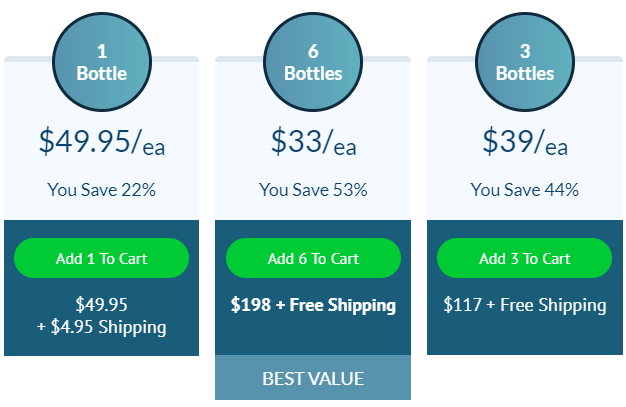Click the Add 1 To Cart button
The width and height of the screenshot is (626, 407).
tap(101, 258)
